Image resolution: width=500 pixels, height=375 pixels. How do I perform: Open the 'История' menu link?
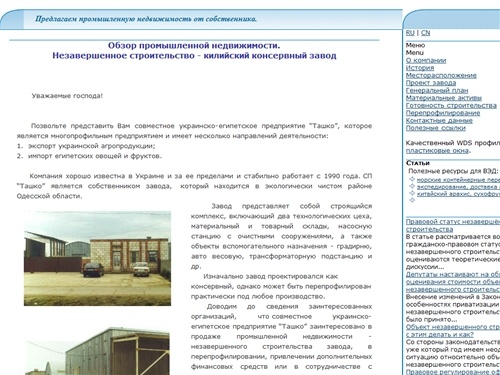(420, 68)
